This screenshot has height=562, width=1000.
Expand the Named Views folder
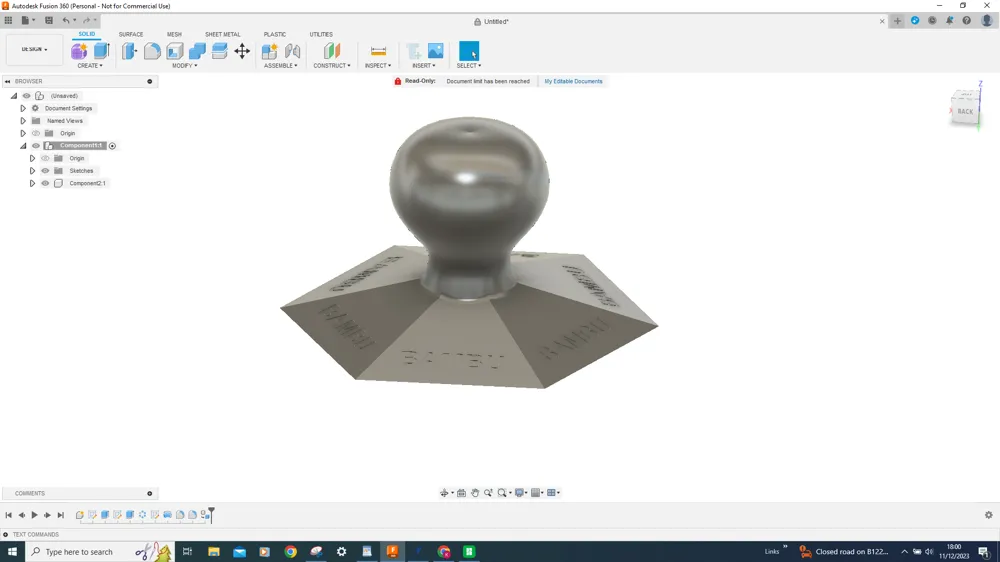[23, 121]
